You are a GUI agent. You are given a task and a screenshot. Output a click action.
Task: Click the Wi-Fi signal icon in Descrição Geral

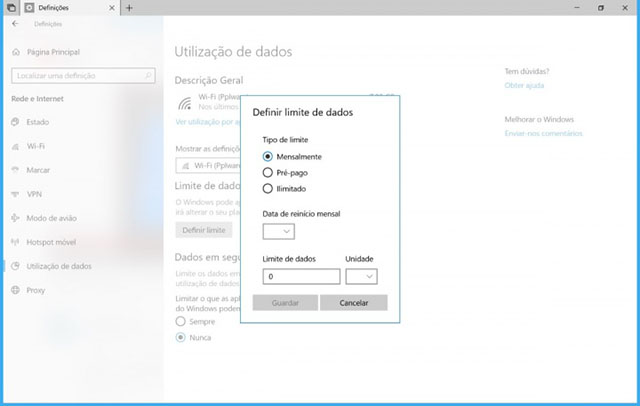pos(185,103)
